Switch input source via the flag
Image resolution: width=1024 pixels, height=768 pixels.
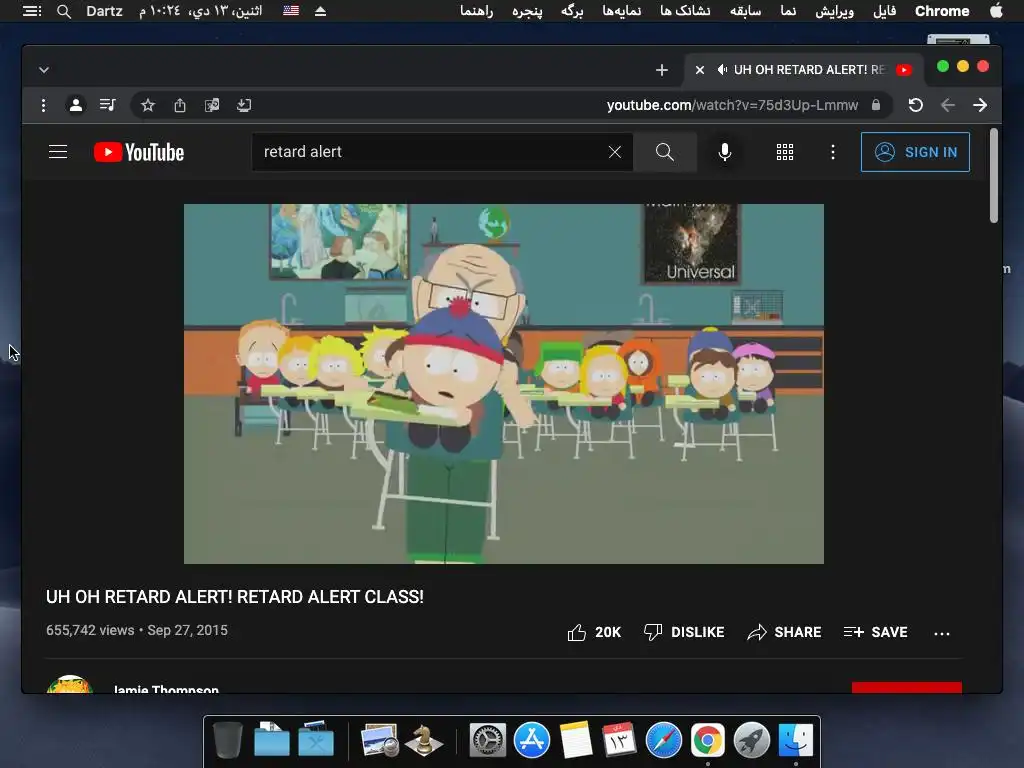coord(291,11)
